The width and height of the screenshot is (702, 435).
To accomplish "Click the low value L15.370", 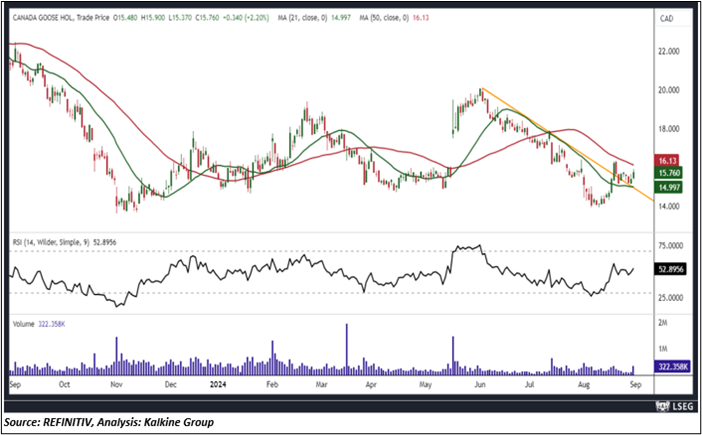I will pyautogui.click(x=180, y=18).
